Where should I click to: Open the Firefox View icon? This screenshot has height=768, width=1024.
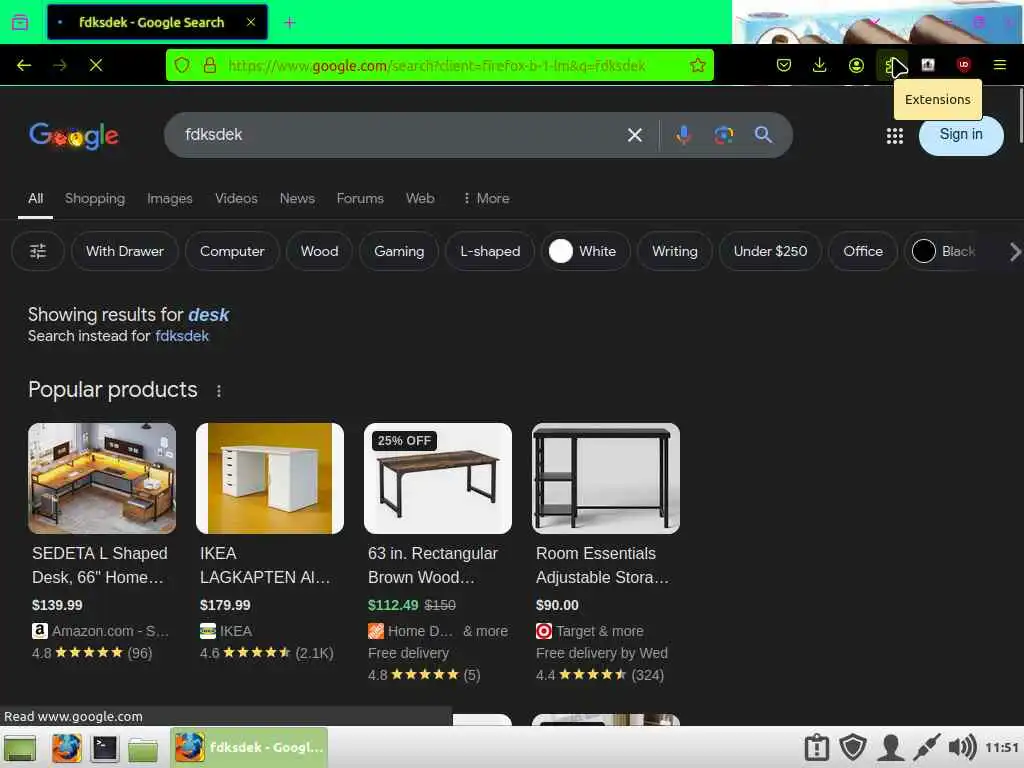click(20, 23)
